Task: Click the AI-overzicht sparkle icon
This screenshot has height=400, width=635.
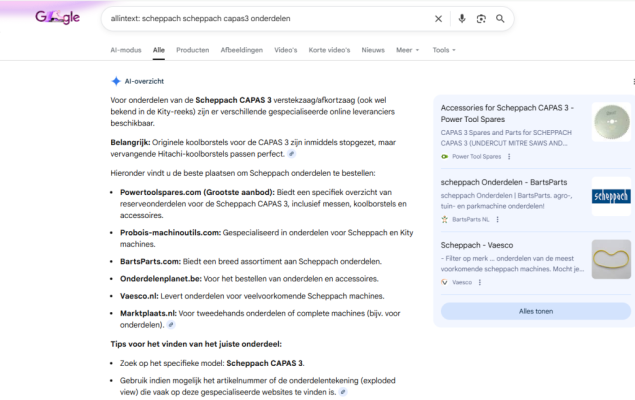Action: 116,81
